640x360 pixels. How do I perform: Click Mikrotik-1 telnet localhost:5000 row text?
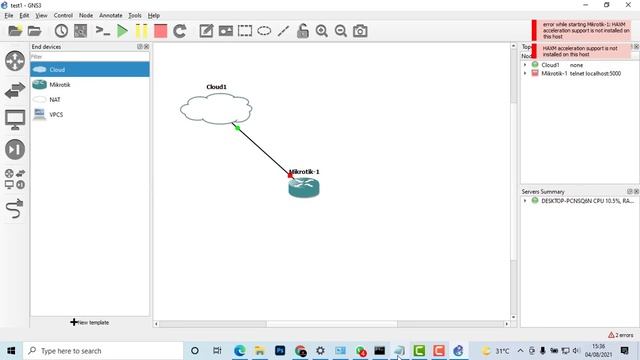tap(581, 73)
